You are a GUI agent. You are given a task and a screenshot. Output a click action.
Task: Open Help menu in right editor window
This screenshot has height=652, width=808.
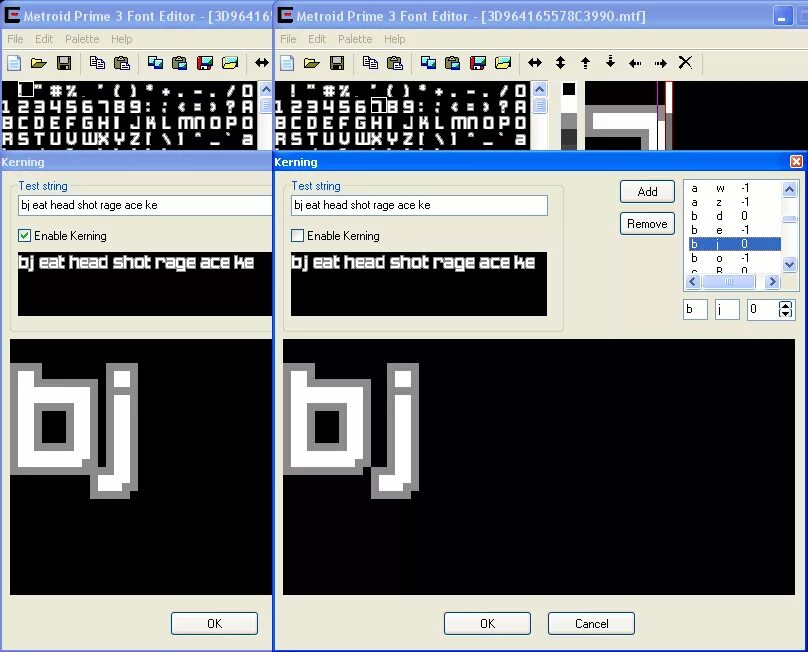click(x=395, y=39)
